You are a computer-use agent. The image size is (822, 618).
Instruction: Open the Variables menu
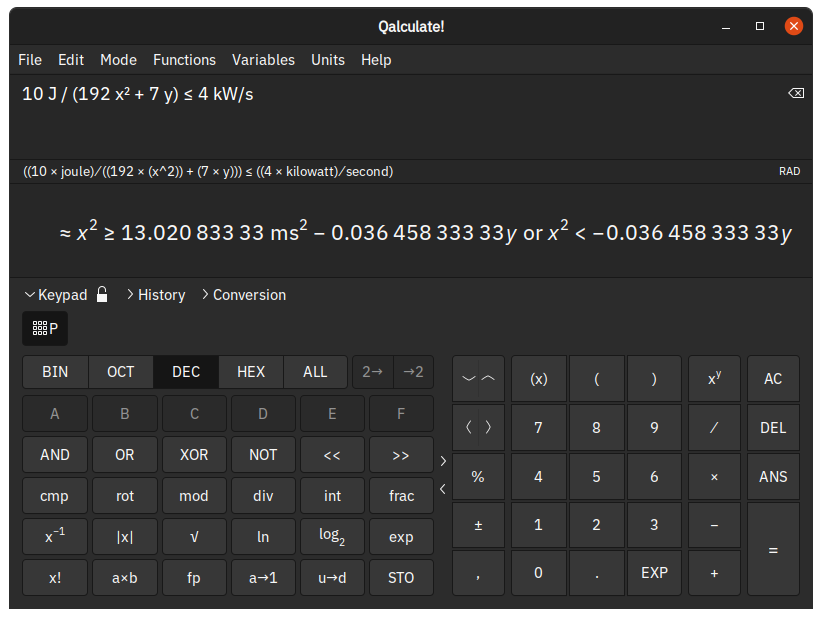point(263,60)
